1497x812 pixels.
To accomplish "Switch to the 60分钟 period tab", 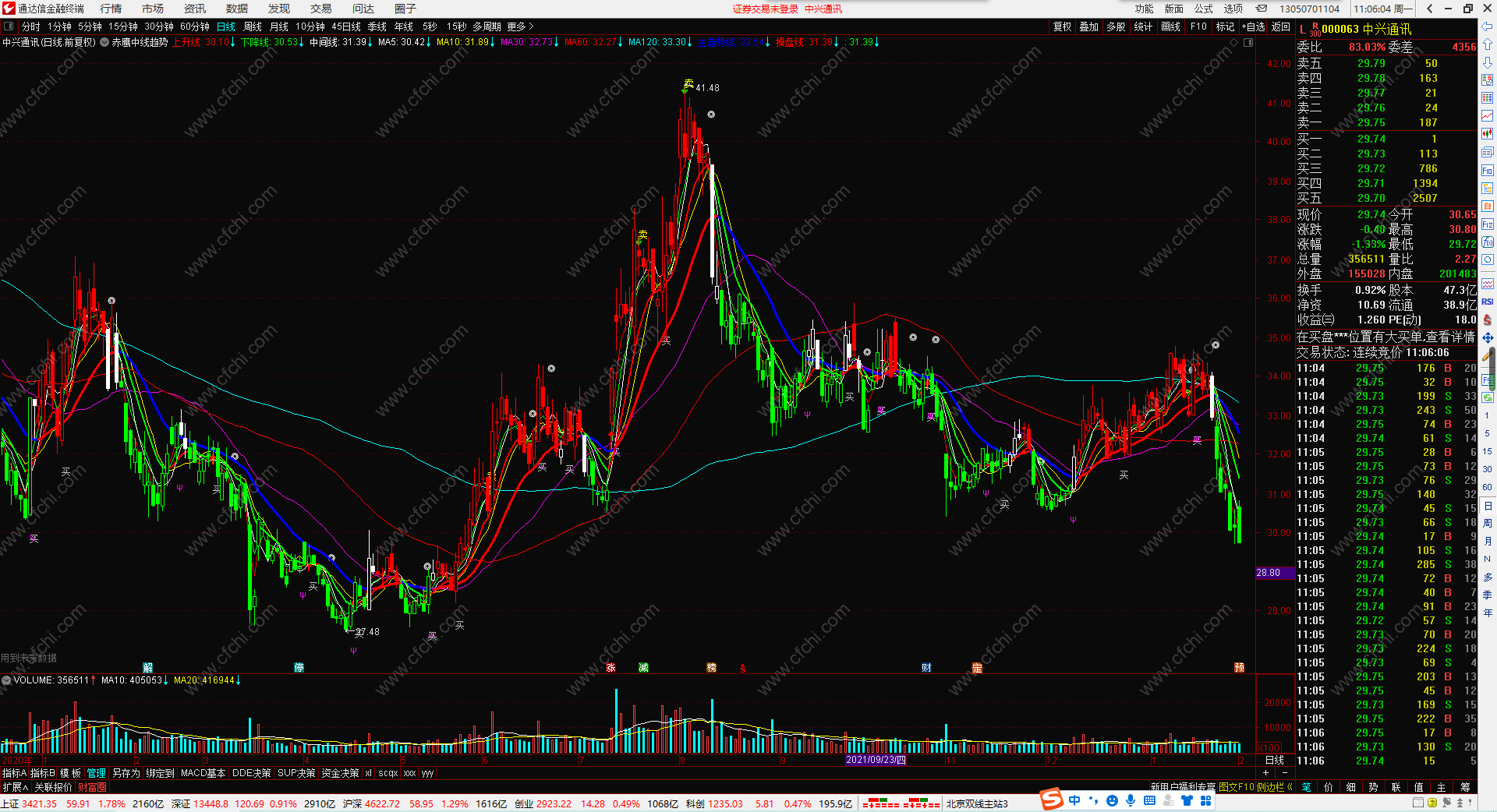I will pos(195,26).
